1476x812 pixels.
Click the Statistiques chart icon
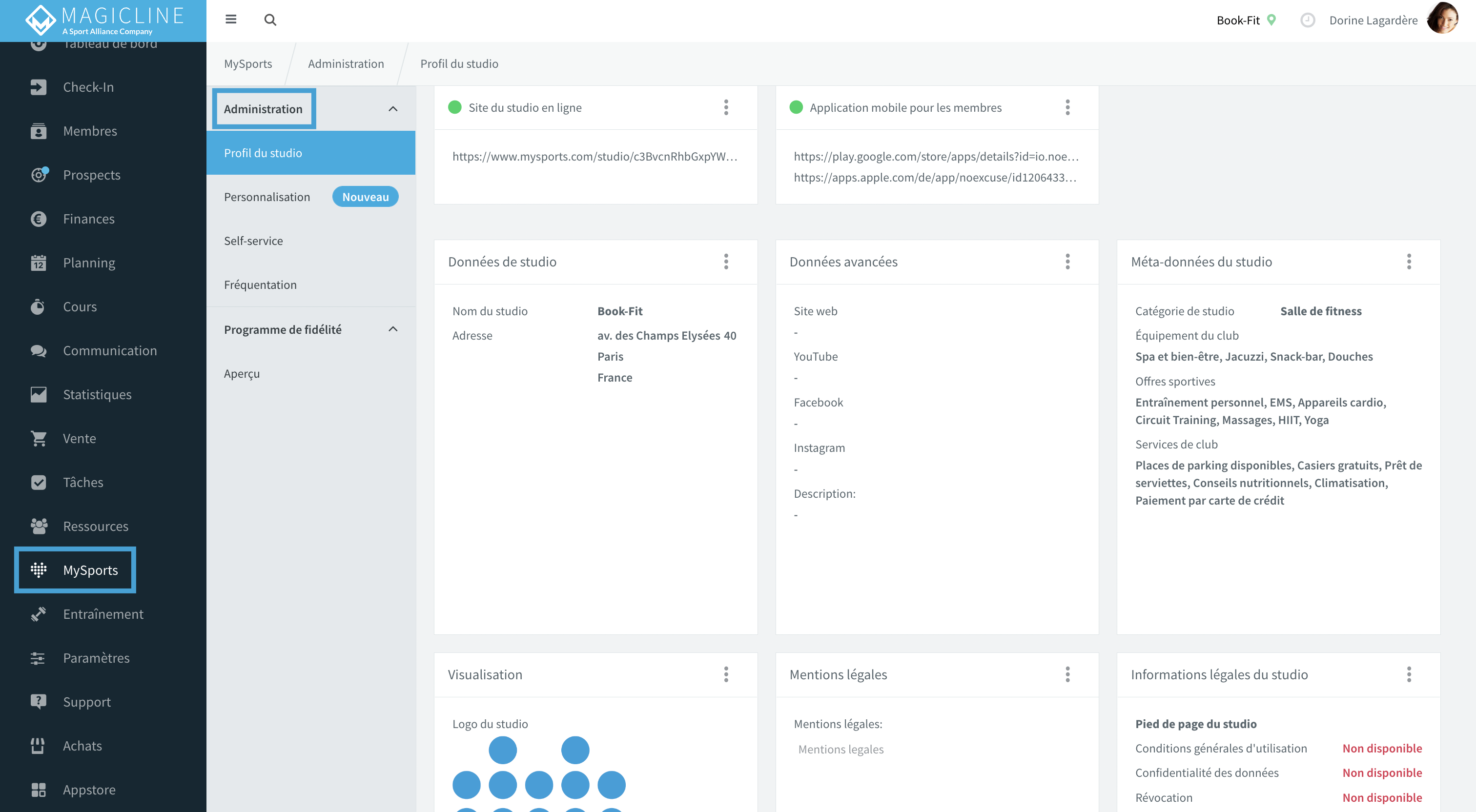click(39, 395)
